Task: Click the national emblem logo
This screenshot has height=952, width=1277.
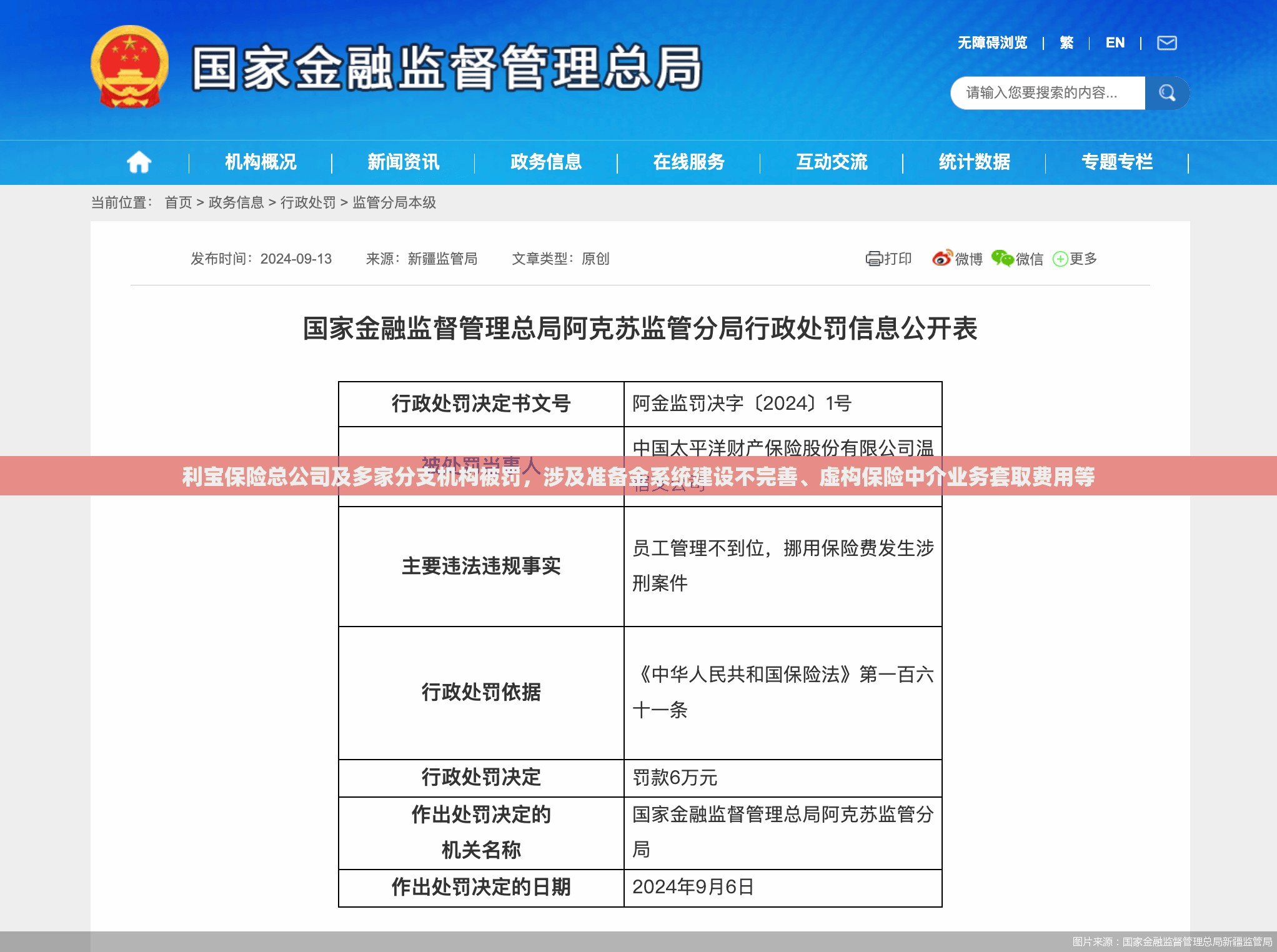Action: click(x=129, y=66)
